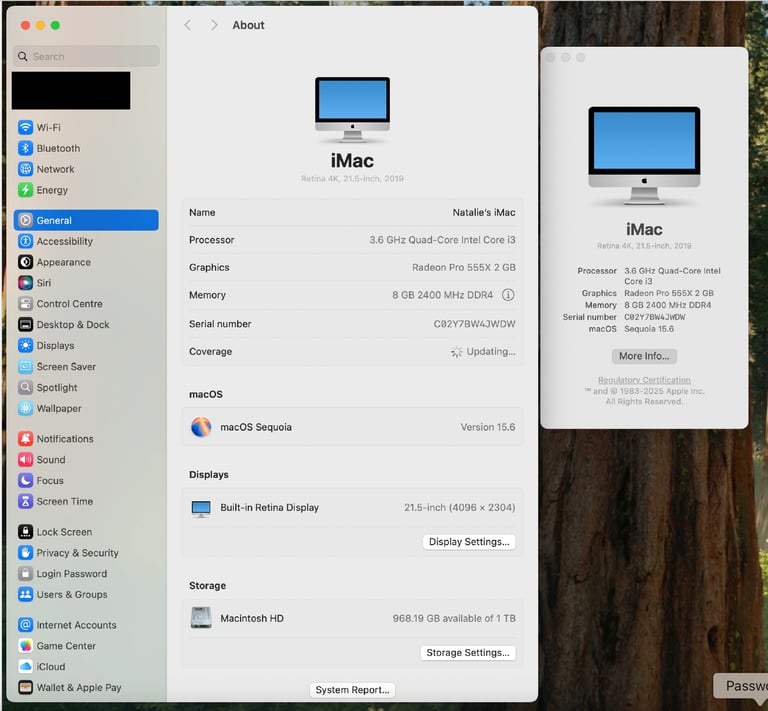
Task: Select the Login Password lock icon
Action: (25, 573)
